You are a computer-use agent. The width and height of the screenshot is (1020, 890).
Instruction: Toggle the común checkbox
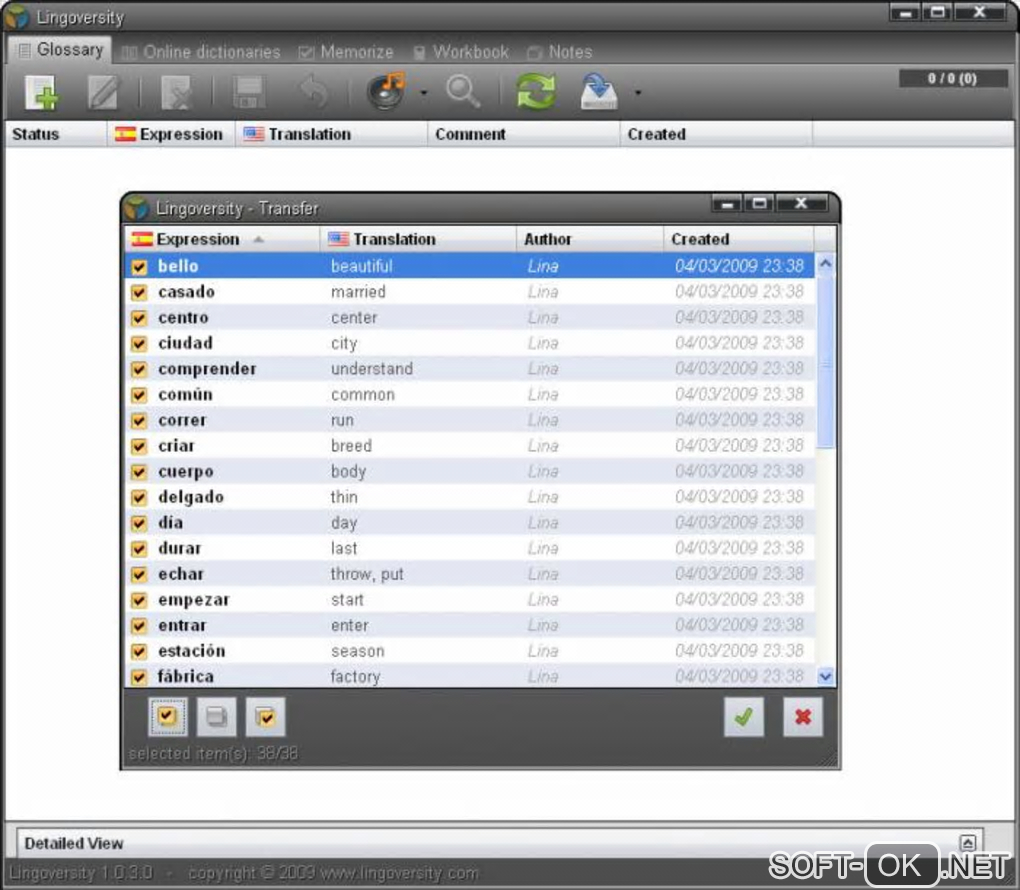coord(139,395)
